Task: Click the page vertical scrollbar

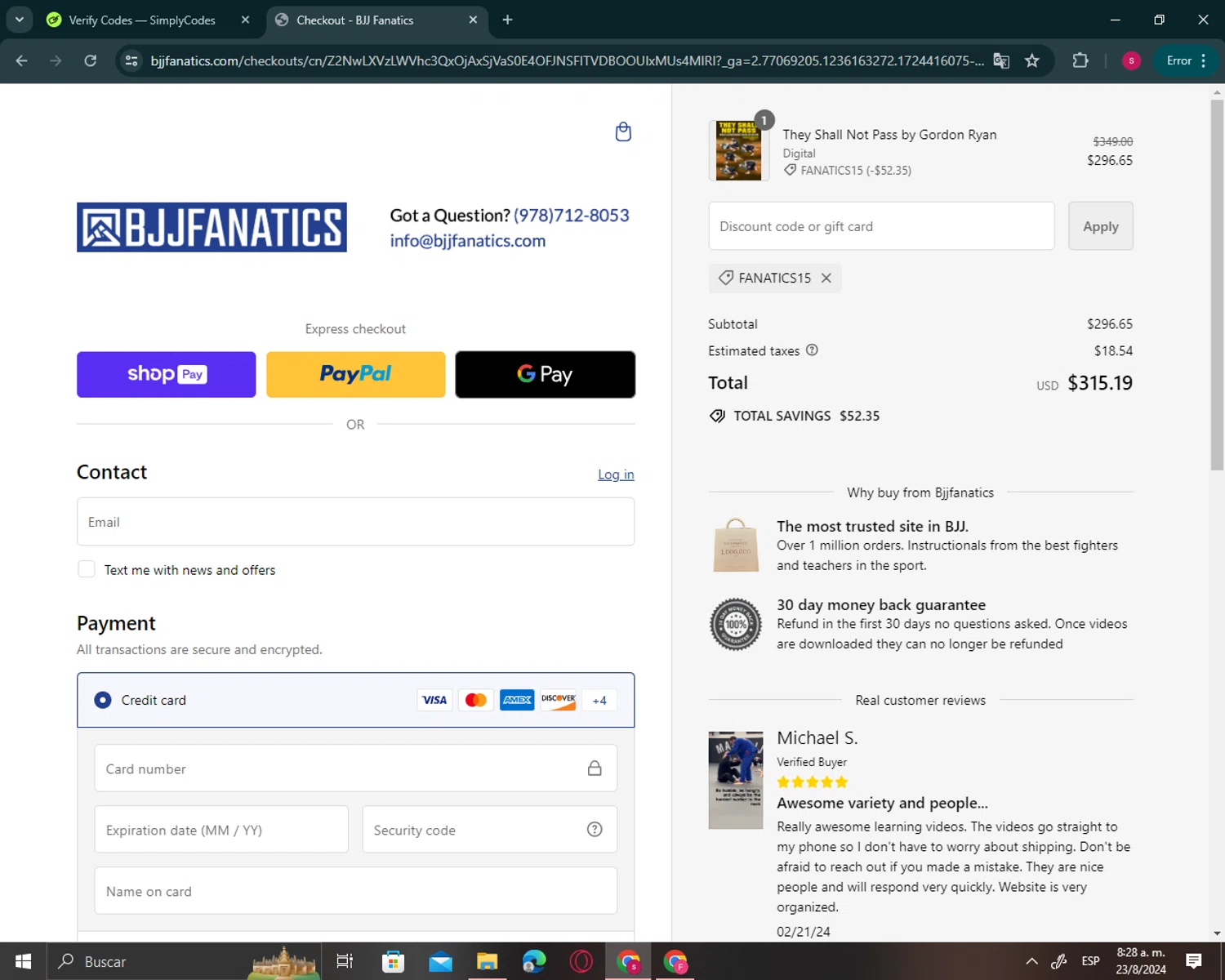Action: [x=1217, y=286]
